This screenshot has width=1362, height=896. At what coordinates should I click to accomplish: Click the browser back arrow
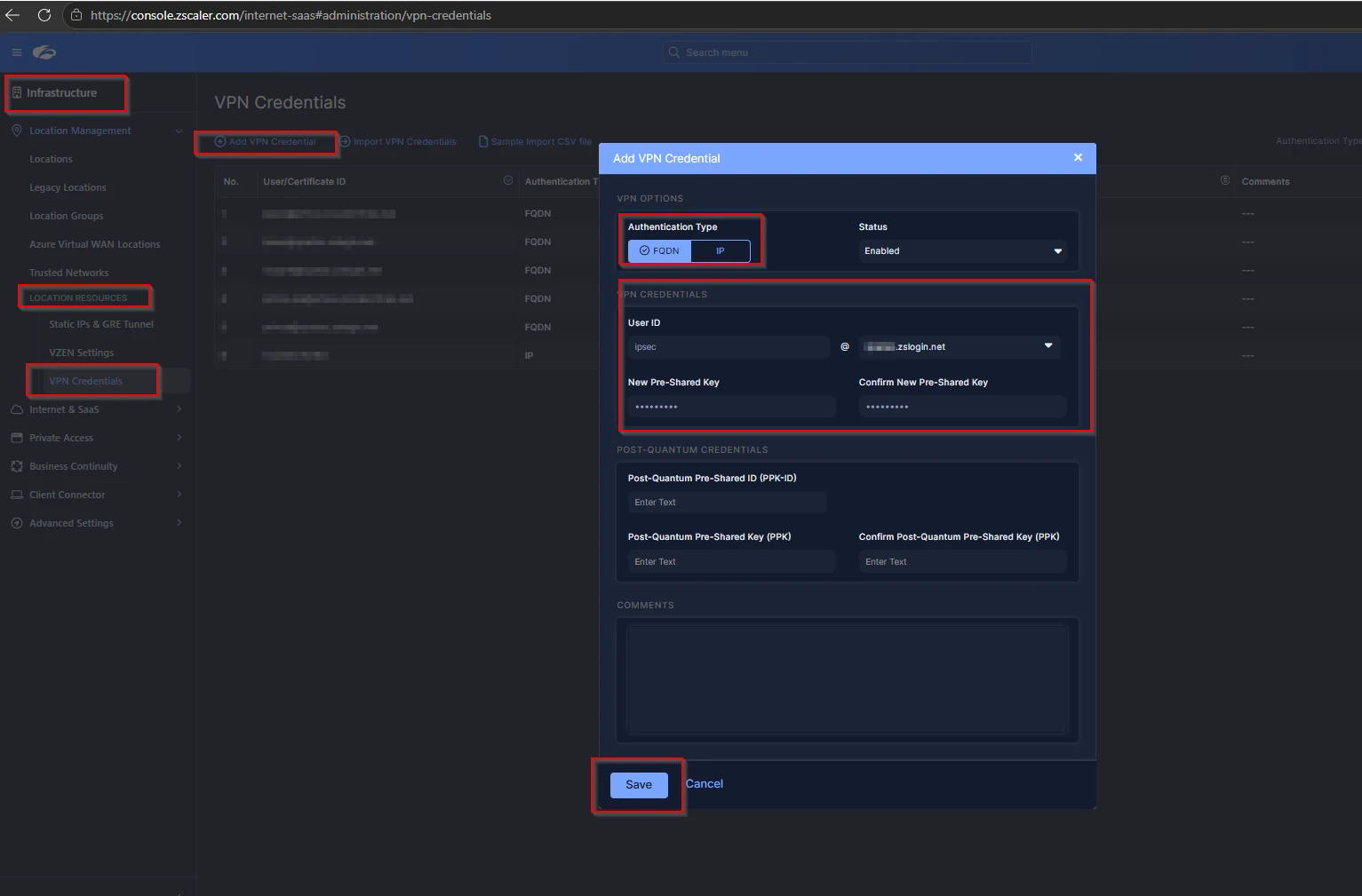(x=12, y=15)
